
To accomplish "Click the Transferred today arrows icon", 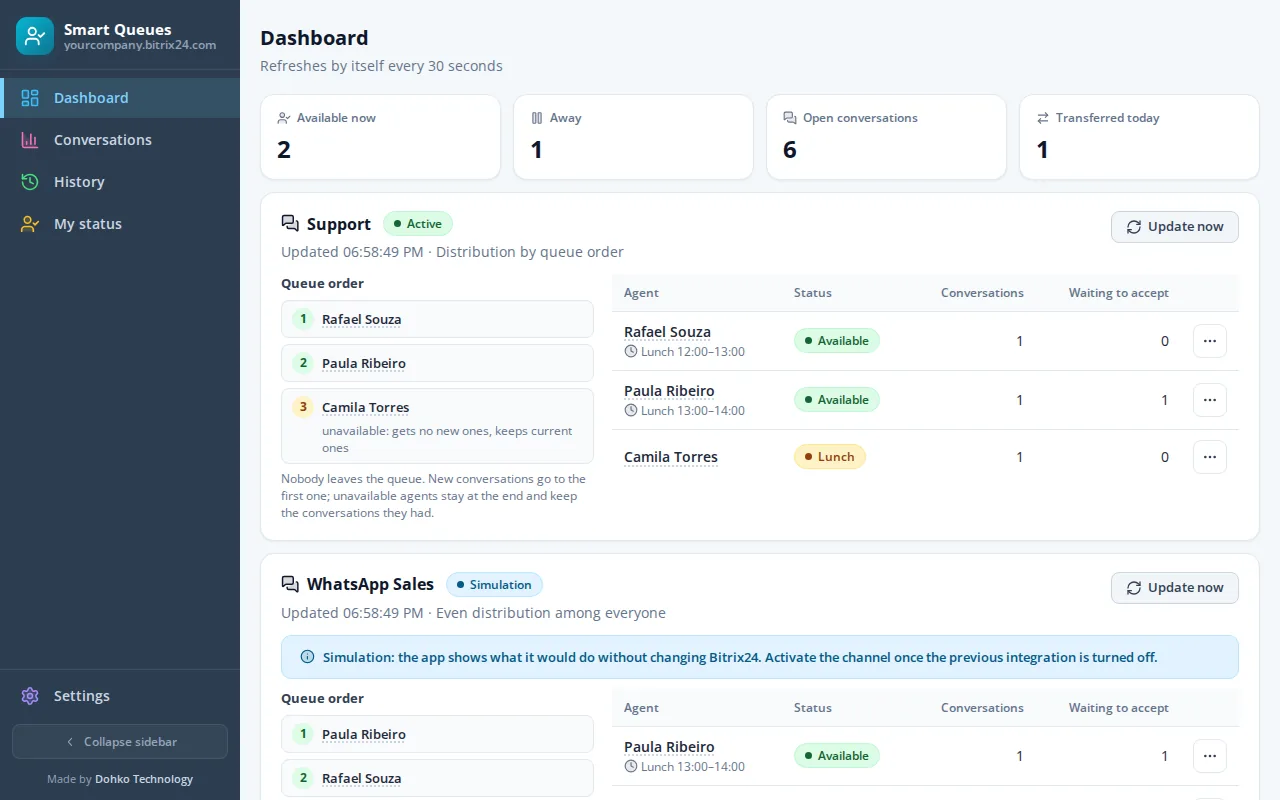I will click(1043, 118).
